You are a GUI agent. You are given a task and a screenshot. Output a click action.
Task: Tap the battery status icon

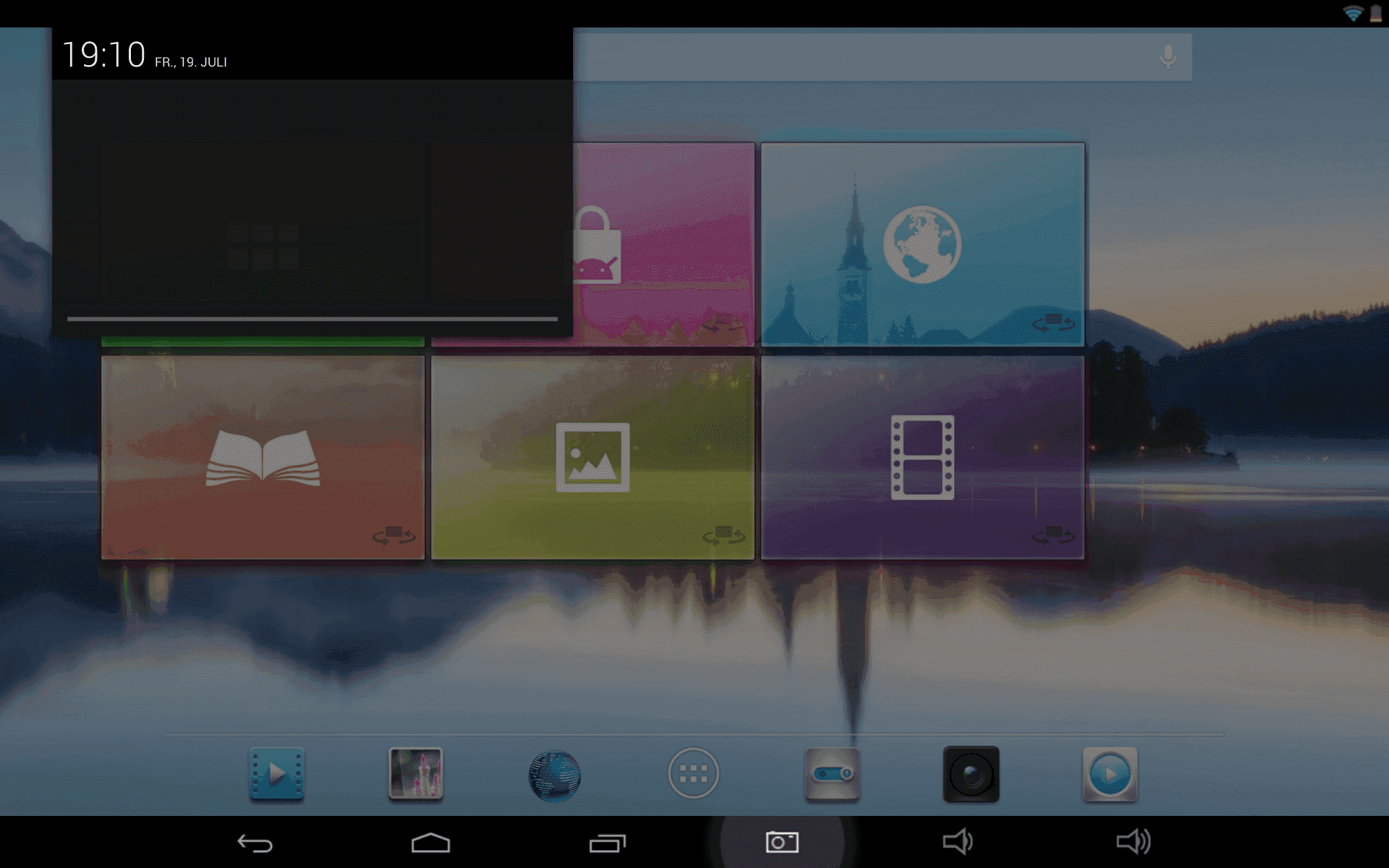1376,14
